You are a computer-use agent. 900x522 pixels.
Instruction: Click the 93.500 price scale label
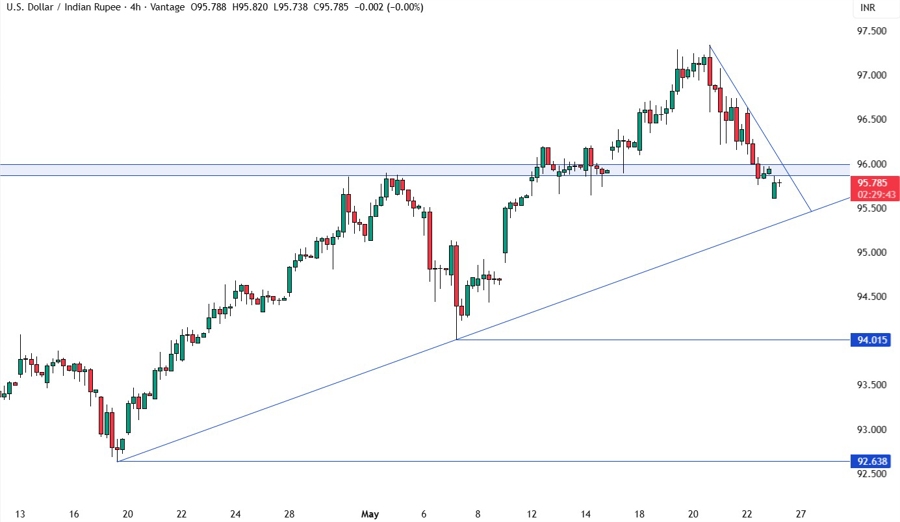871,385
